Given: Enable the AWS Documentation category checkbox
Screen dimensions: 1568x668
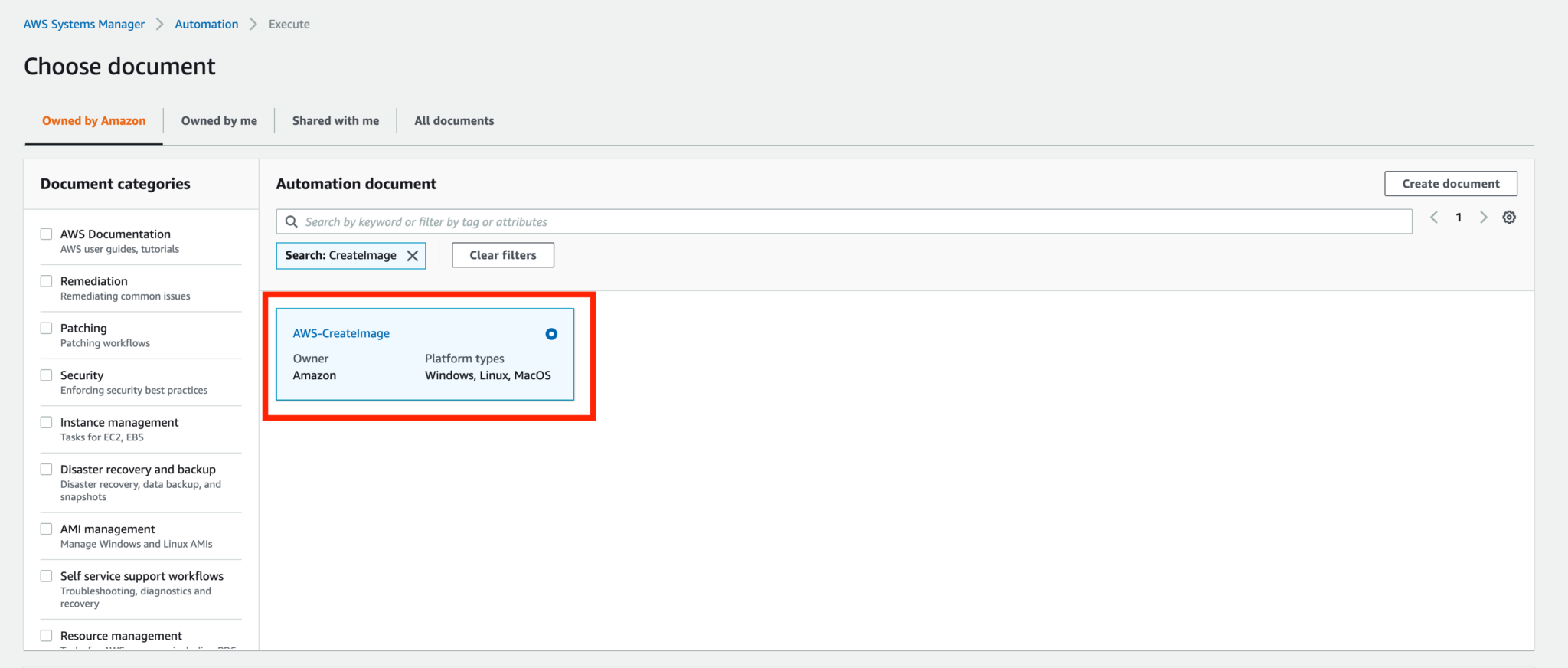Looking at the screenshot, I should (x=47, y=234).
